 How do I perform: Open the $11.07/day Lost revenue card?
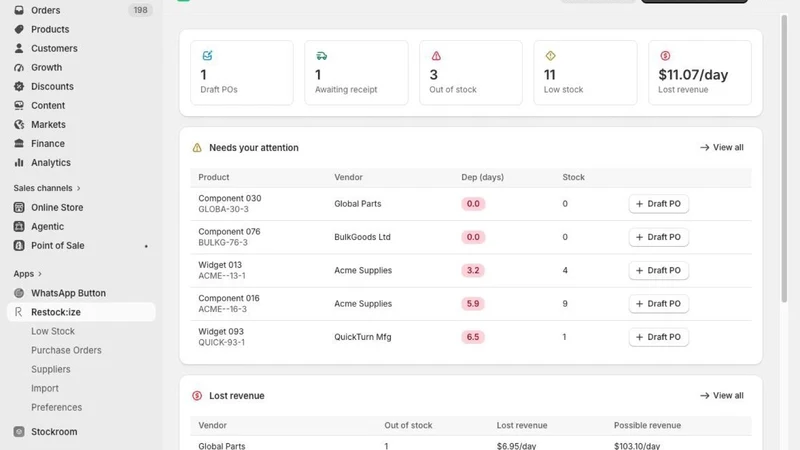(x=700, y=73)
